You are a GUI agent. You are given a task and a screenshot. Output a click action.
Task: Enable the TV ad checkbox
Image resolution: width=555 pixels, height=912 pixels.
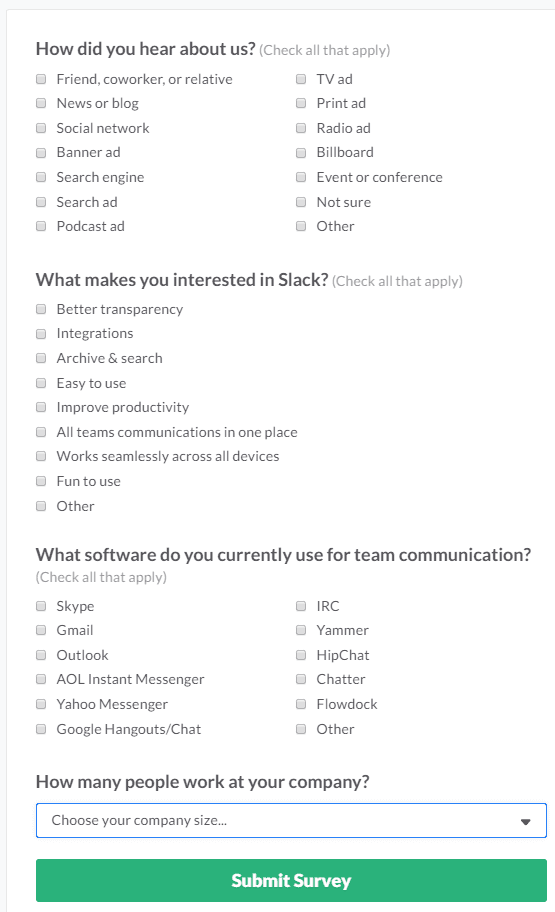click(x=301, y=79)
